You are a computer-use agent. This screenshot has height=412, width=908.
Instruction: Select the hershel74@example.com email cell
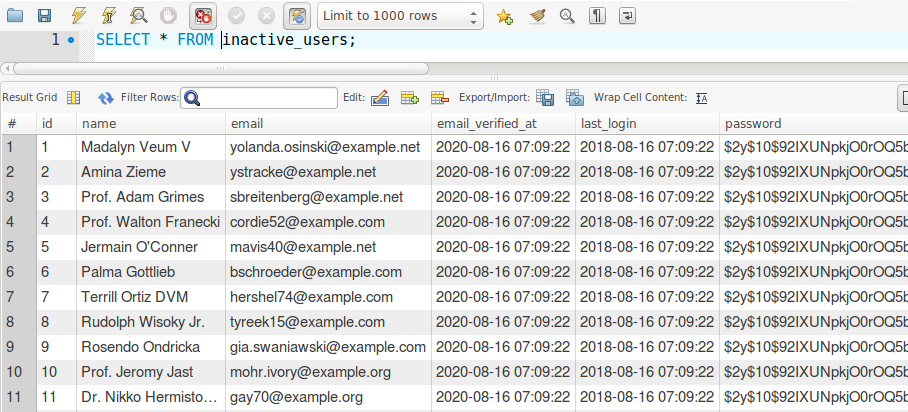(x=328, y=297)
